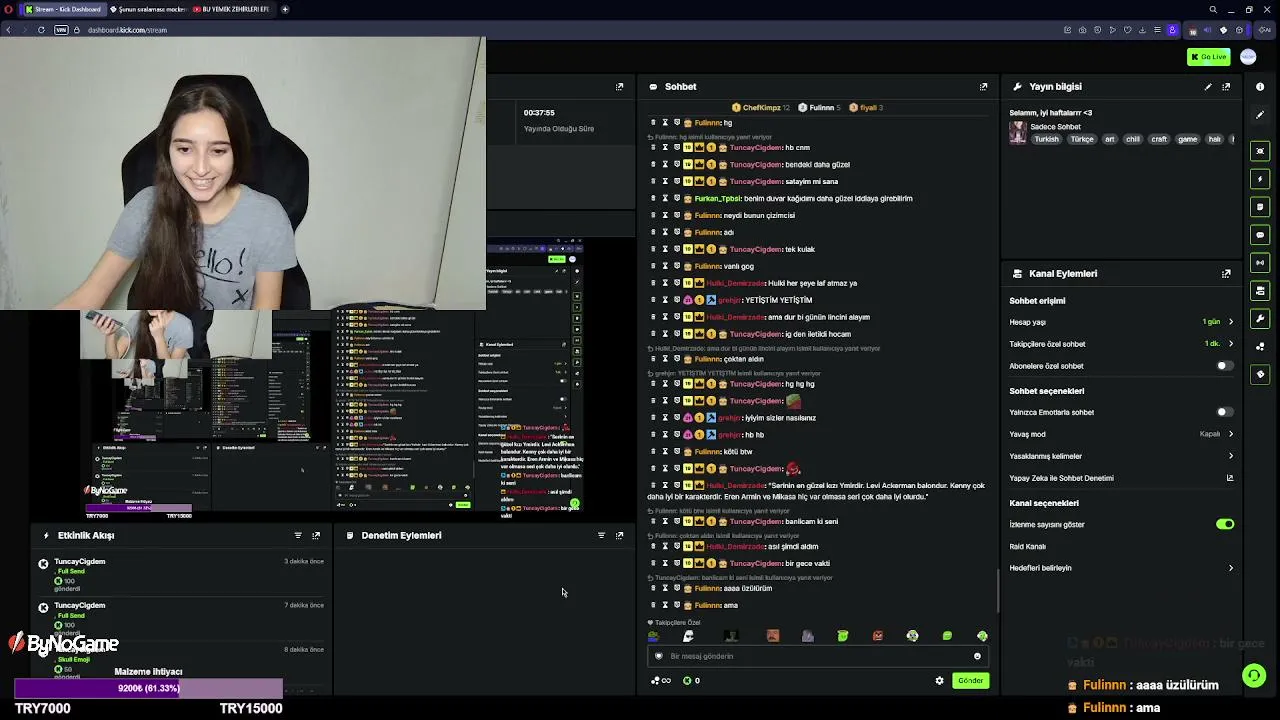The image size is (1280, 720).
Task: Click the browser address bar URL
Action: pyautogui.click(x=127, y=30)
